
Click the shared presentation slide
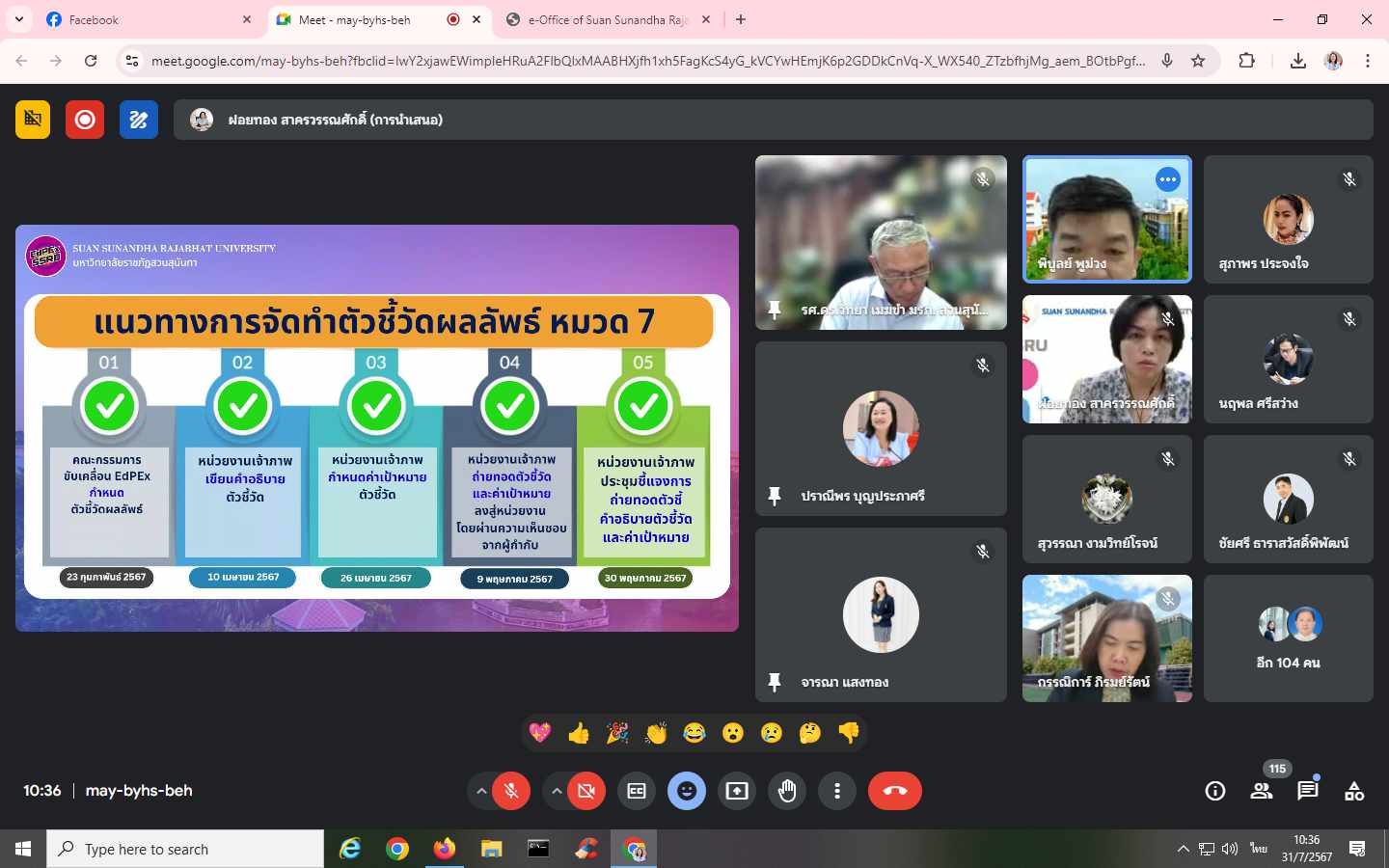pos(376,429)
